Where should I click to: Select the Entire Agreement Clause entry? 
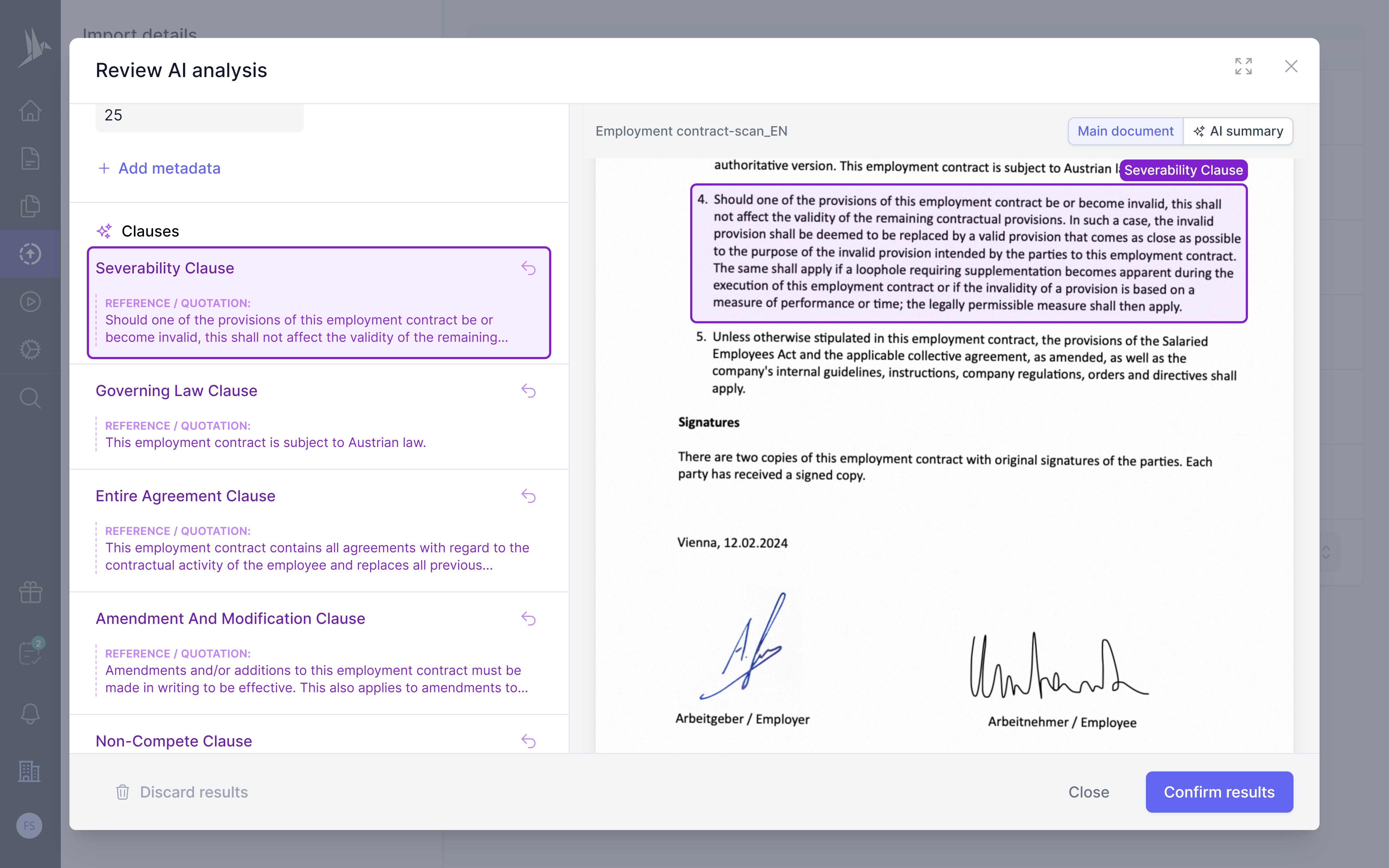[x=185, y=496]
